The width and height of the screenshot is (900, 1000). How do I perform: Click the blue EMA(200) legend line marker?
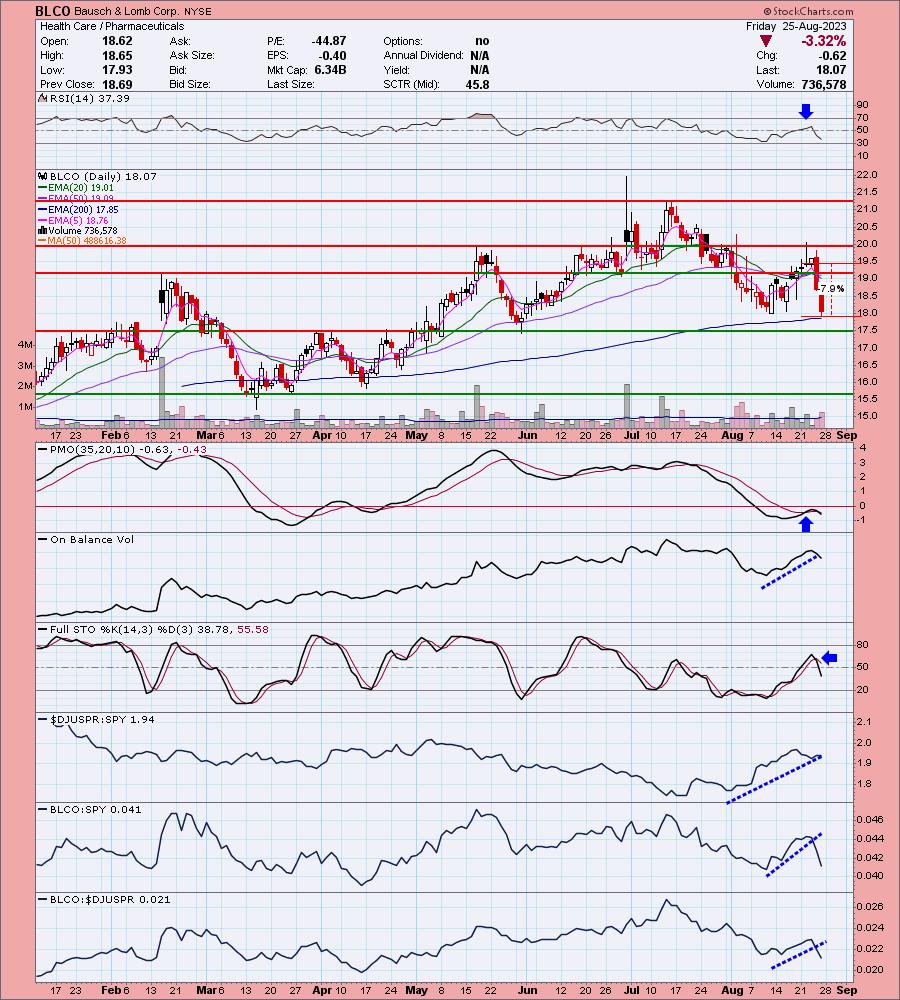[x=43, y=209]
